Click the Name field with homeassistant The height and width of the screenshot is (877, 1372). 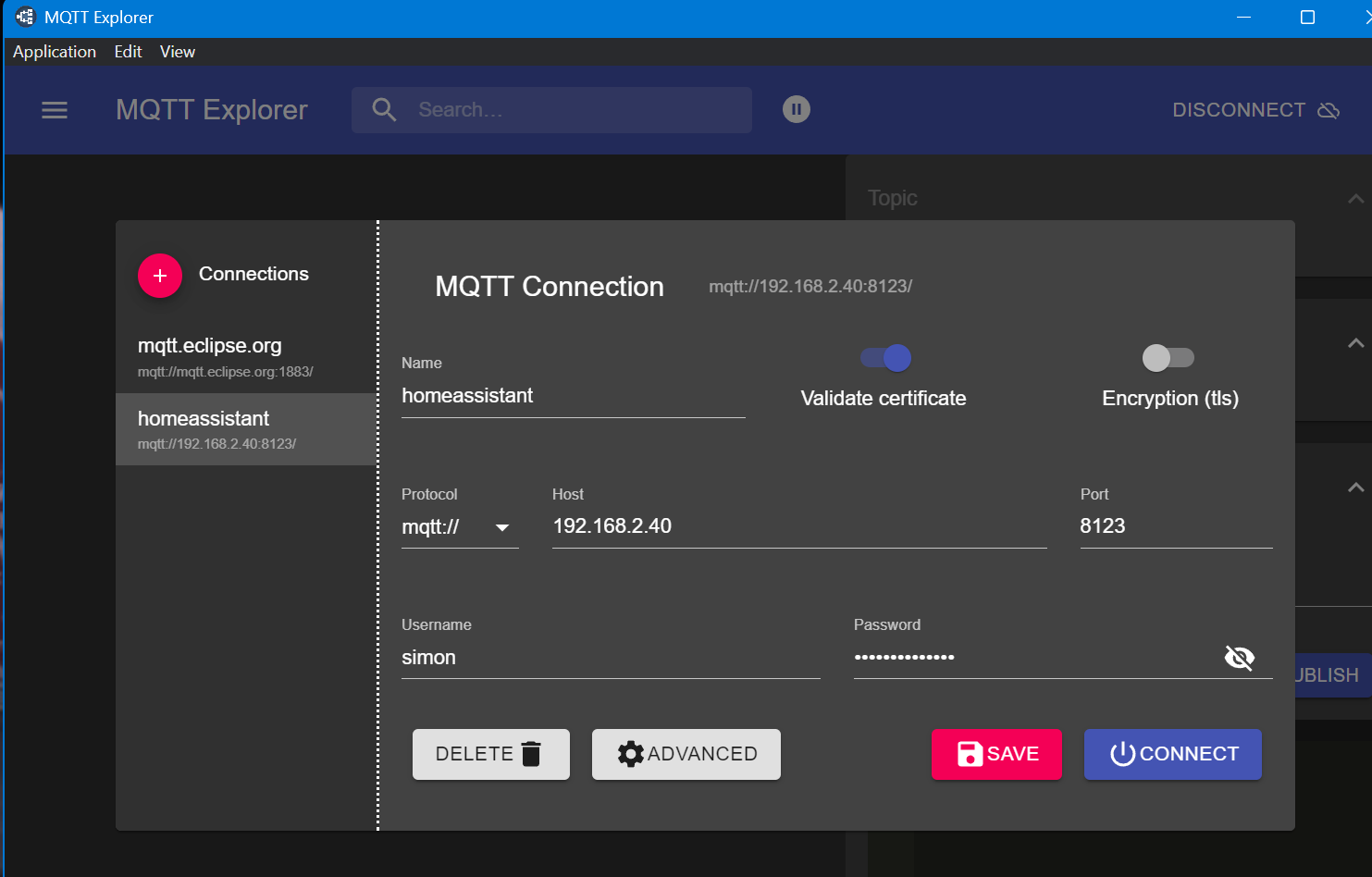(x=574, y=397)
